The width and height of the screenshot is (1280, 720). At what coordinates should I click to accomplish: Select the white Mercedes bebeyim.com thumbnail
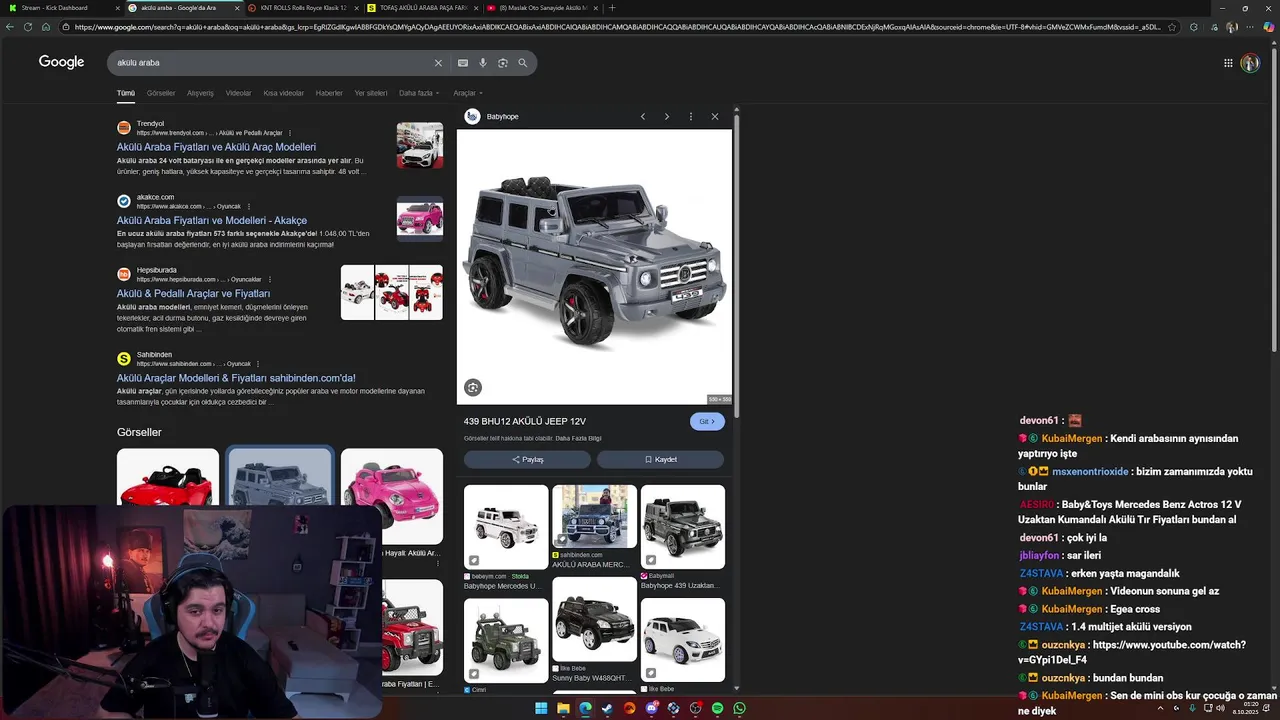(x=506, y=527)
